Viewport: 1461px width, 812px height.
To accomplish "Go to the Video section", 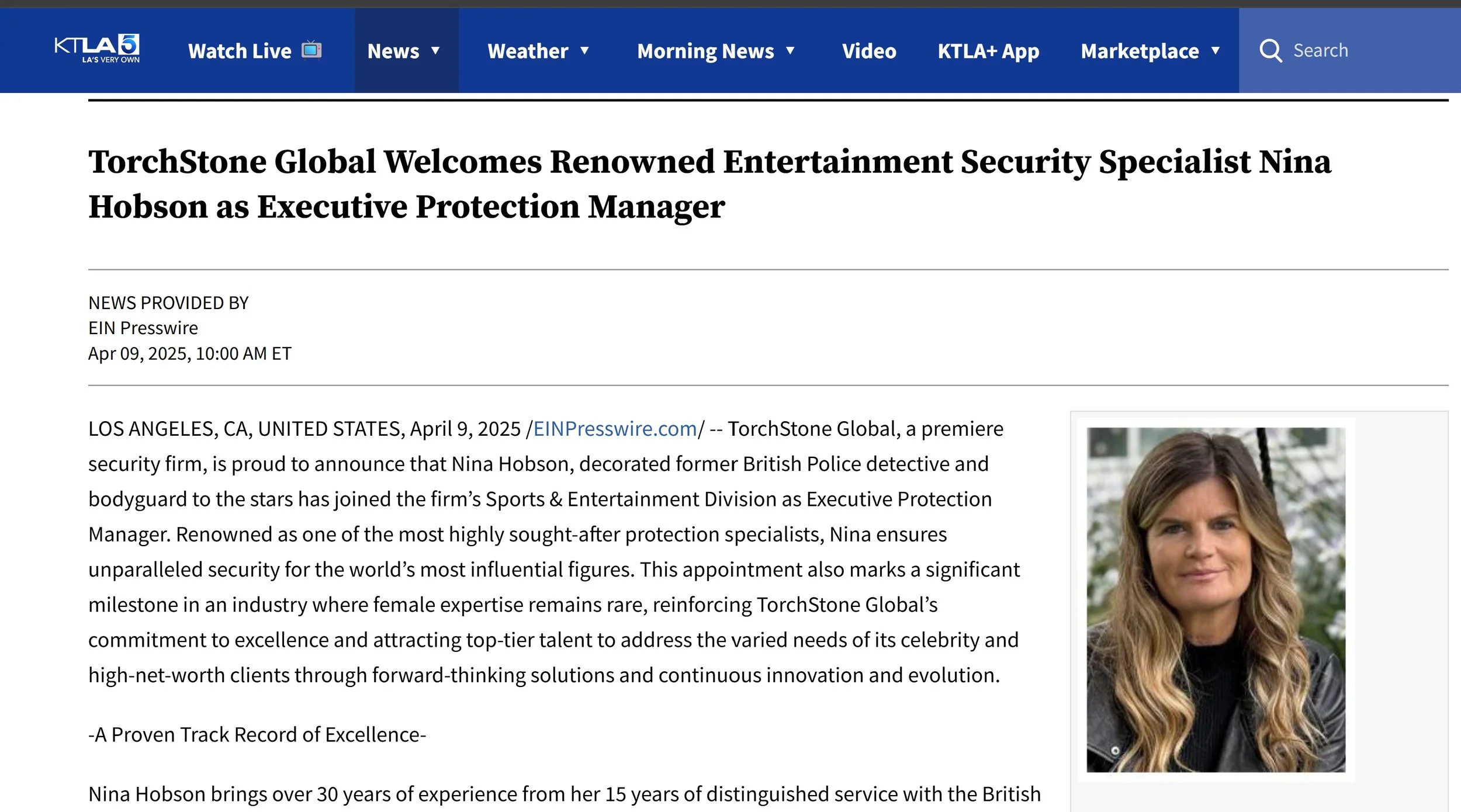I will (869, 51).
